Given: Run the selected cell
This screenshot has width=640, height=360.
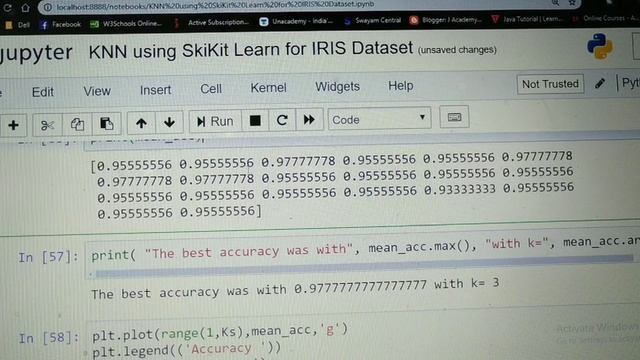Looking at the screenshot, I should click(216, 121).
